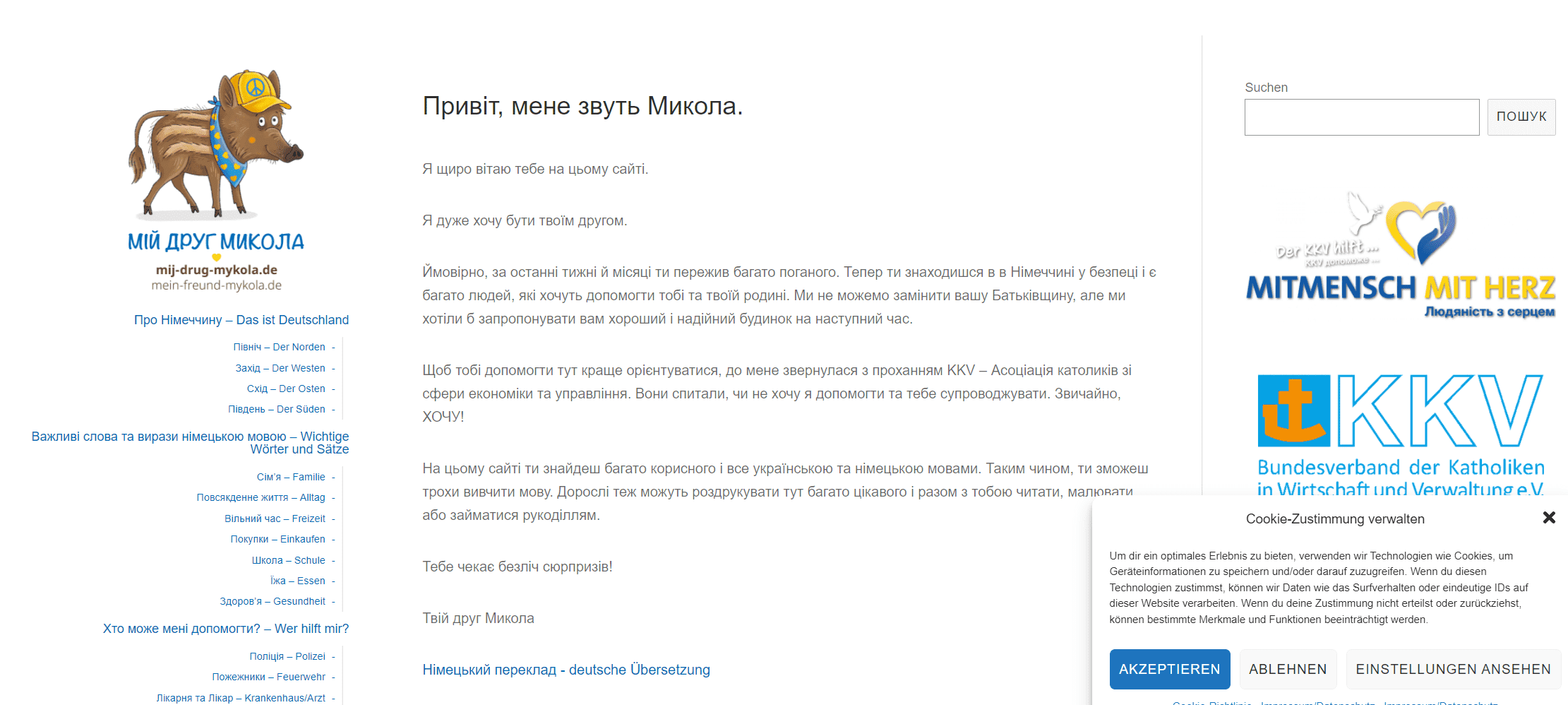Click ABLEHNEN to reject cookies

click(x=1288, y=669)
